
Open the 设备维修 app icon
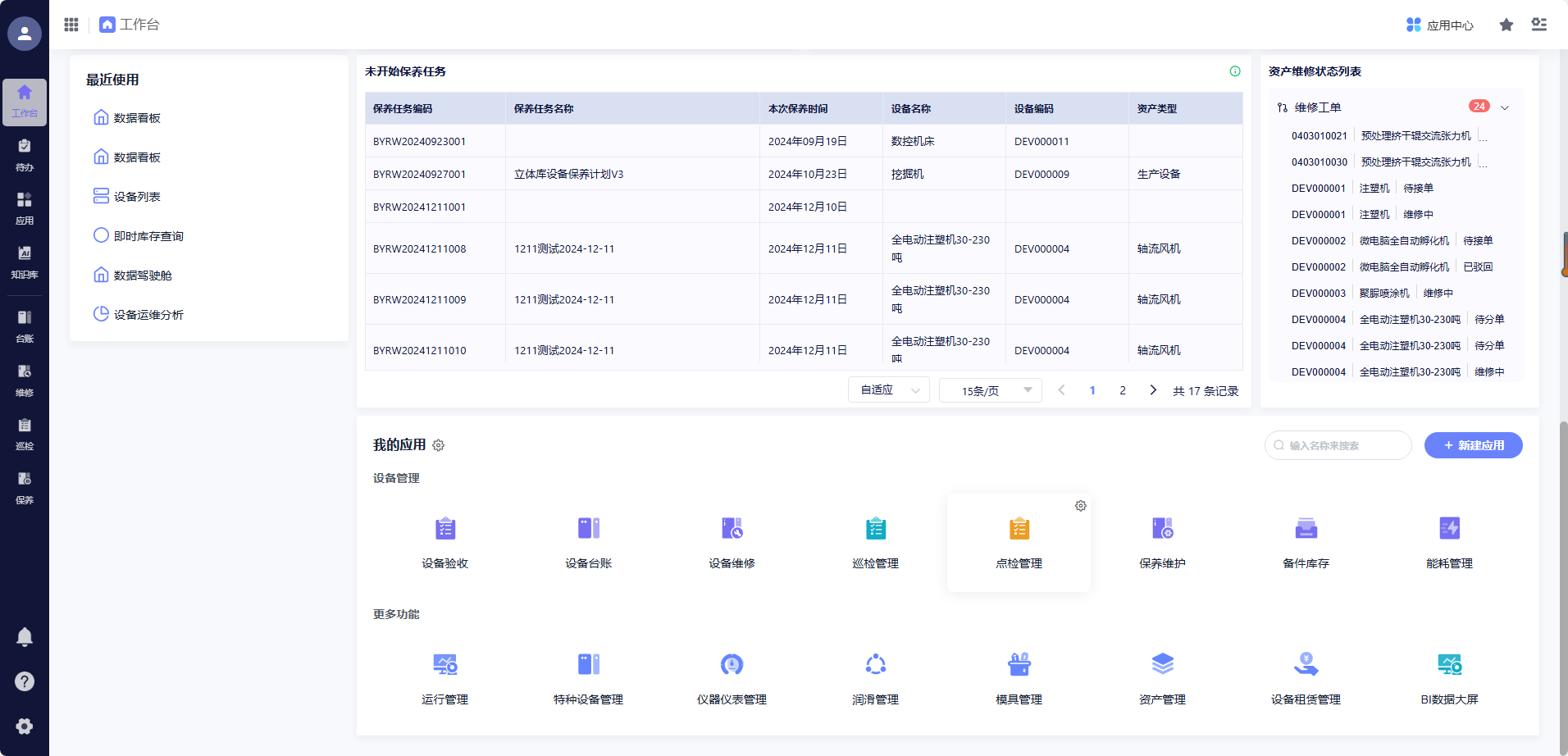pos(732,529)
